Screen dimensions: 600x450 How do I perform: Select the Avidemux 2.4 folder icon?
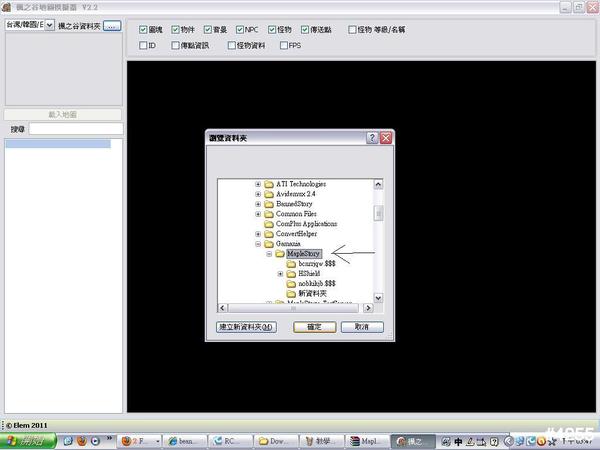tap(269, 194)
